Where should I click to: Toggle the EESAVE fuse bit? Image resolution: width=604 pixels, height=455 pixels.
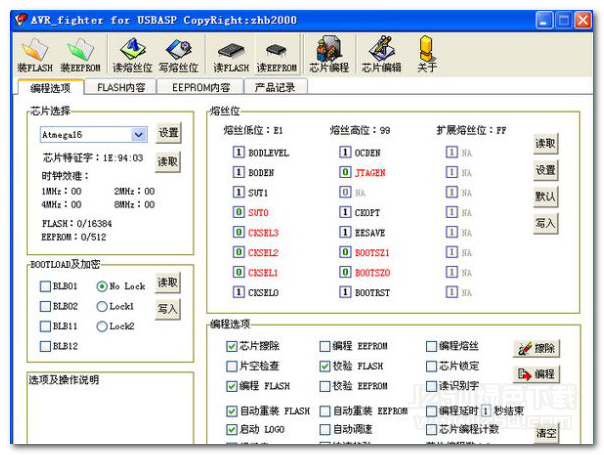pos(345,232)
